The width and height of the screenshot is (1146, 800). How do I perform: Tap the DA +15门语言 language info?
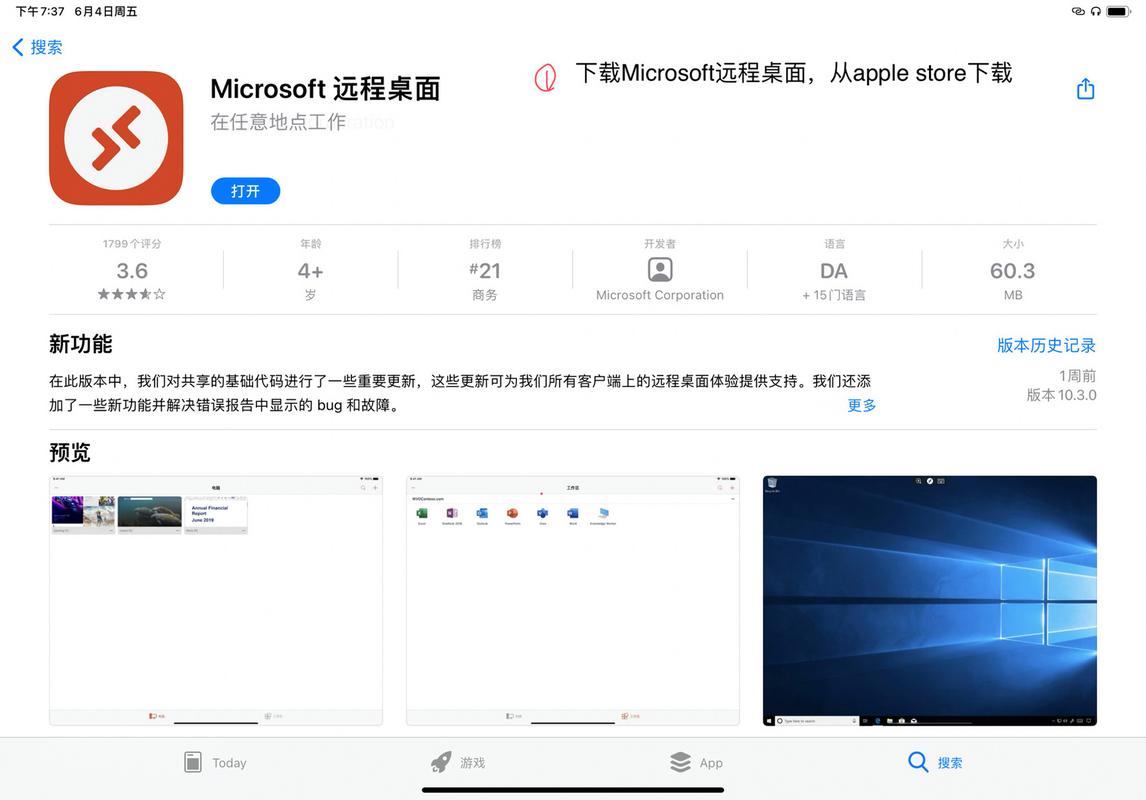click(834, 270)
